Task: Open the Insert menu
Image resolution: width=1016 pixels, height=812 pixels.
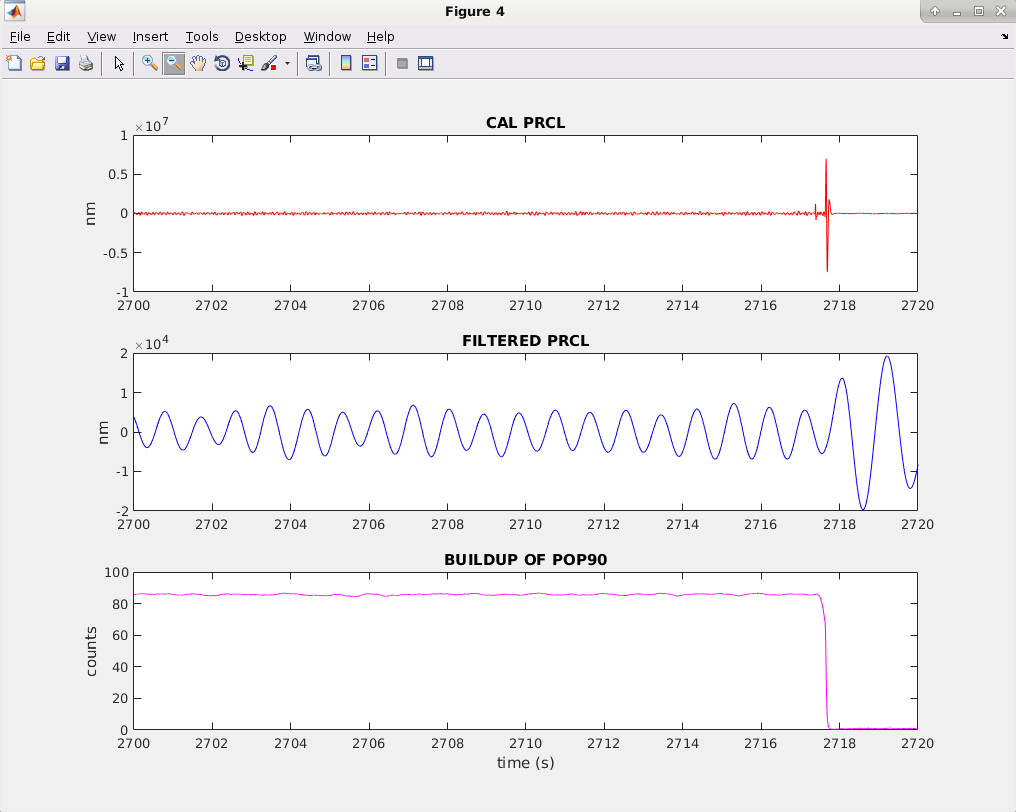Action: pos(150,37)
